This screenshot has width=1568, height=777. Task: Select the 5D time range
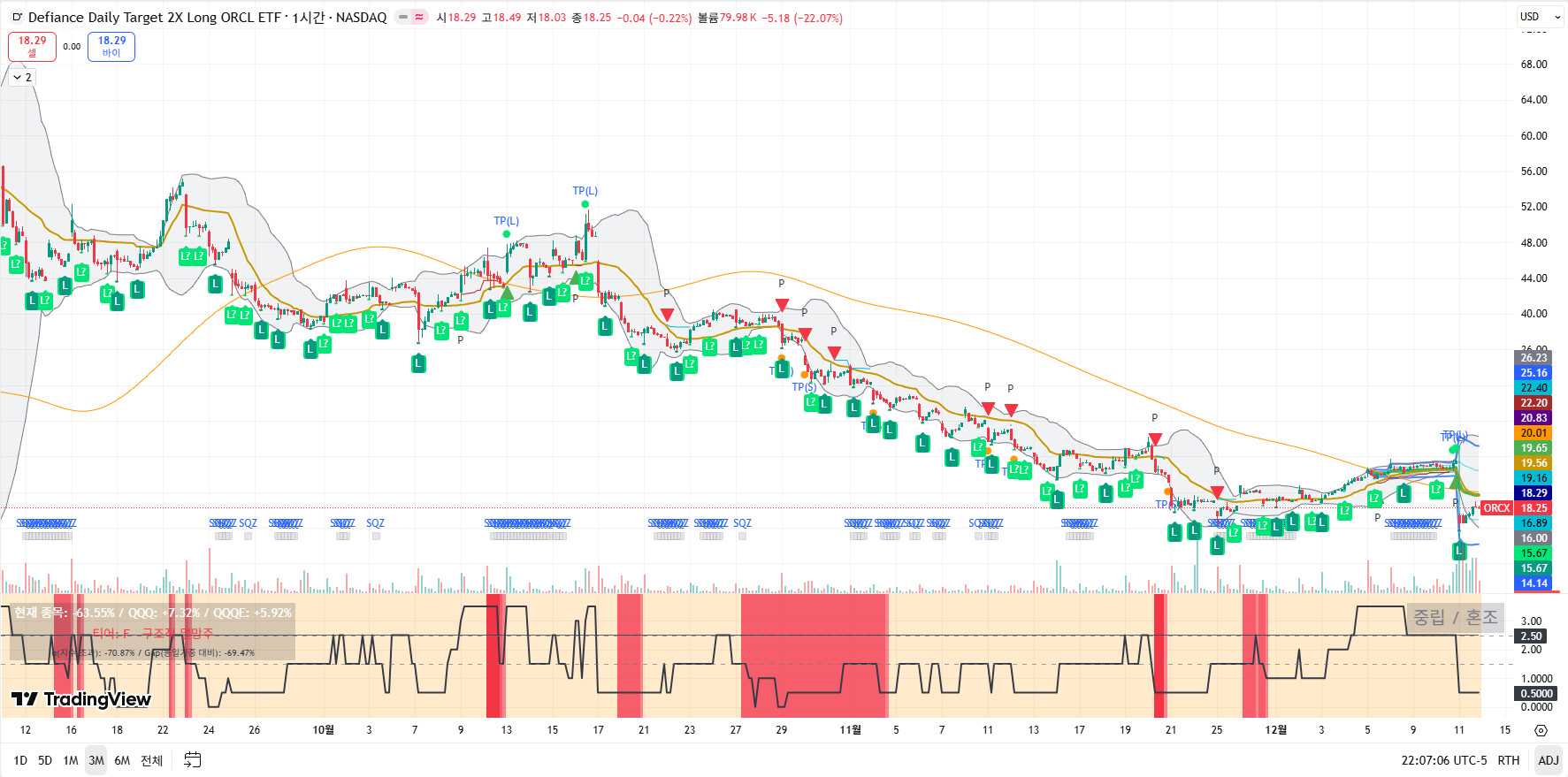coord(45,760)
